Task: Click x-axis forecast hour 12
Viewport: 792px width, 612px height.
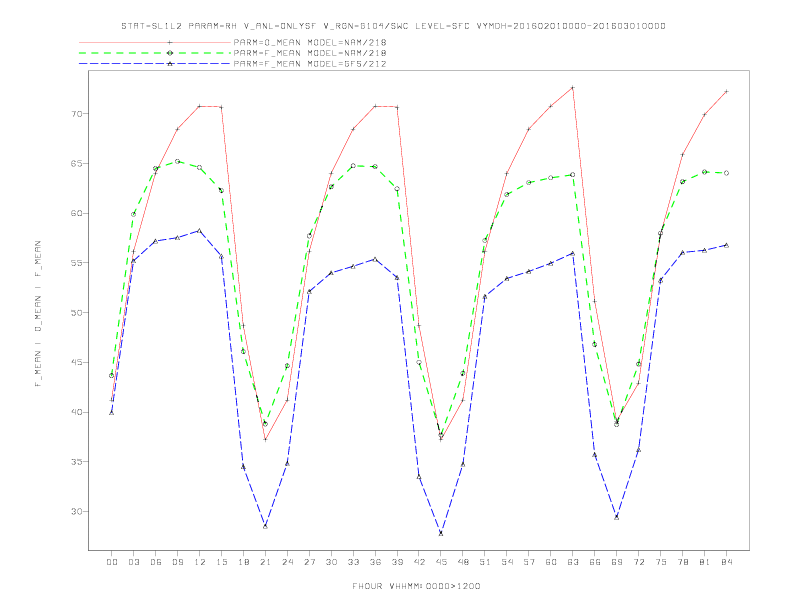Action: (x=200, y=562)
